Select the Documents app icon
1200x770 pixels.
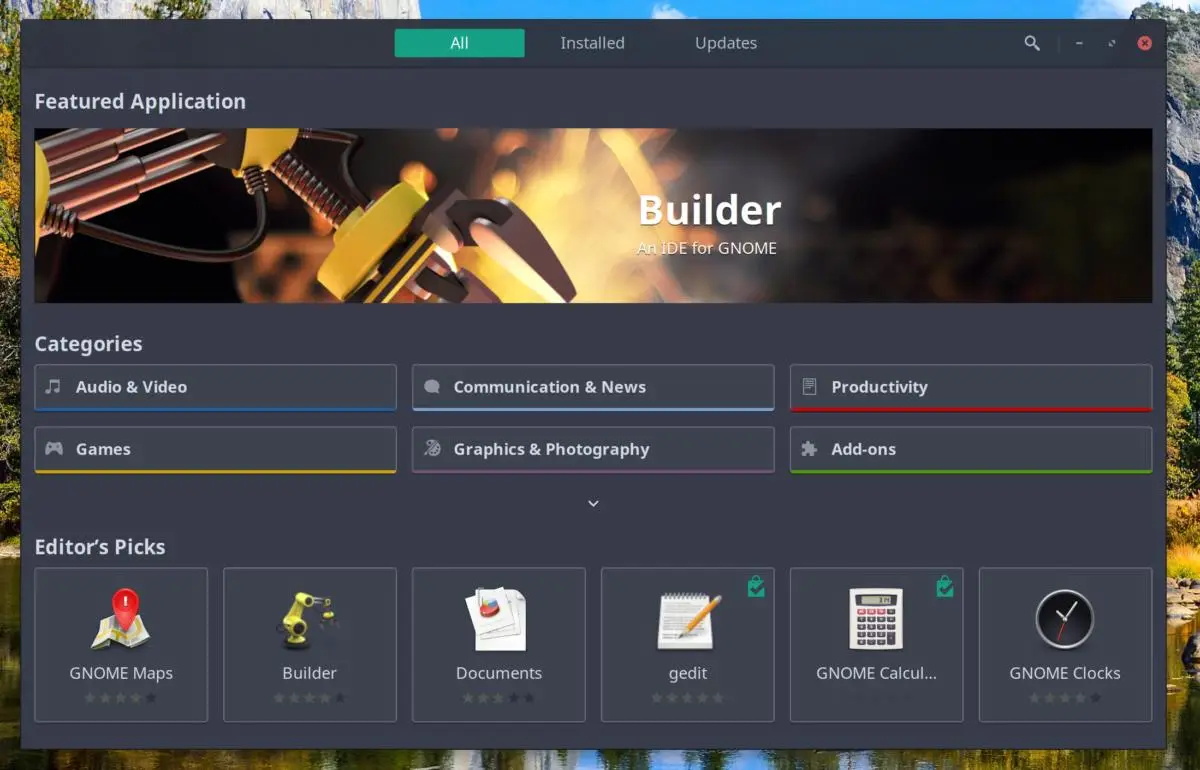point(498,620)
